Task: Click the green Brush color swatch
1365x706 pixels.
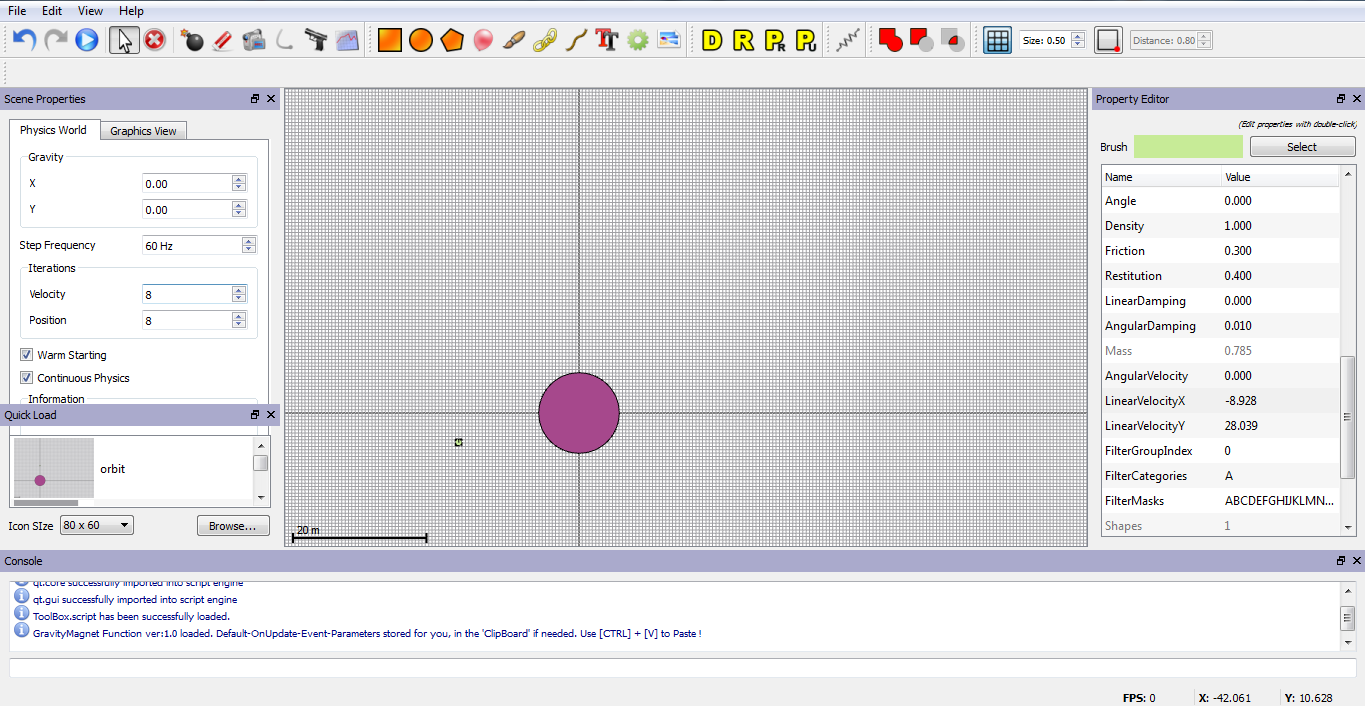Action: point(1188,146)
